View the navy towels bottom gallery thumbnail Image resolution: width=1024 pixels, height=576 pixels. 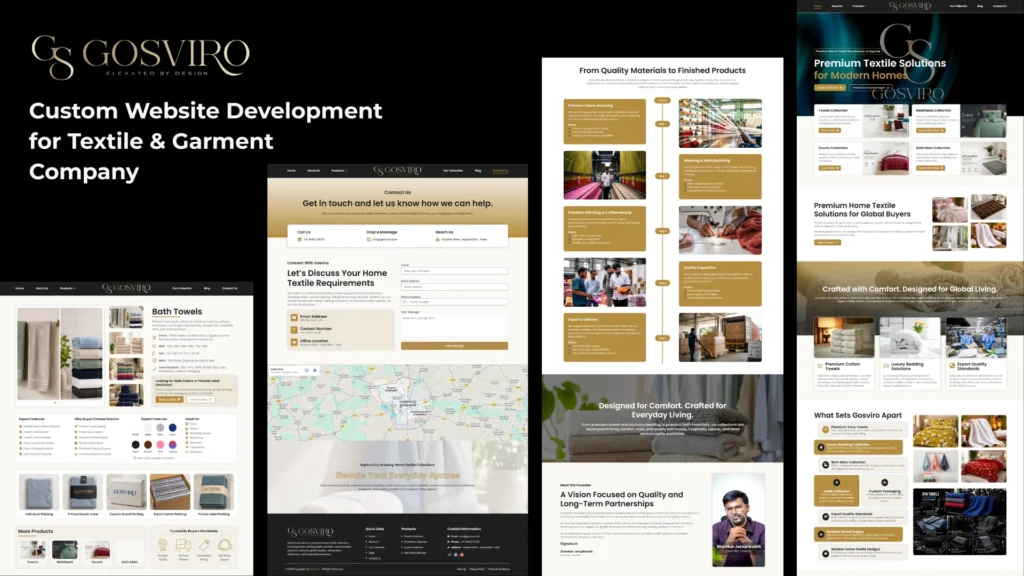pyautogui.click(x=126, y=394)
